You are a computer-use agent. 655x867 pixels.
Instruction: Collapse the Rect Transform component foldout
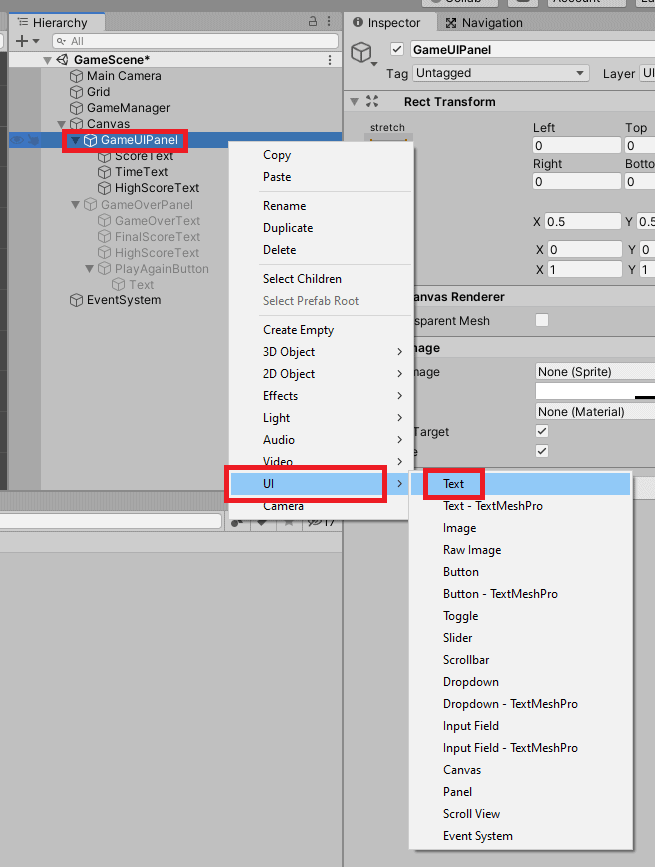coord(354,102)
